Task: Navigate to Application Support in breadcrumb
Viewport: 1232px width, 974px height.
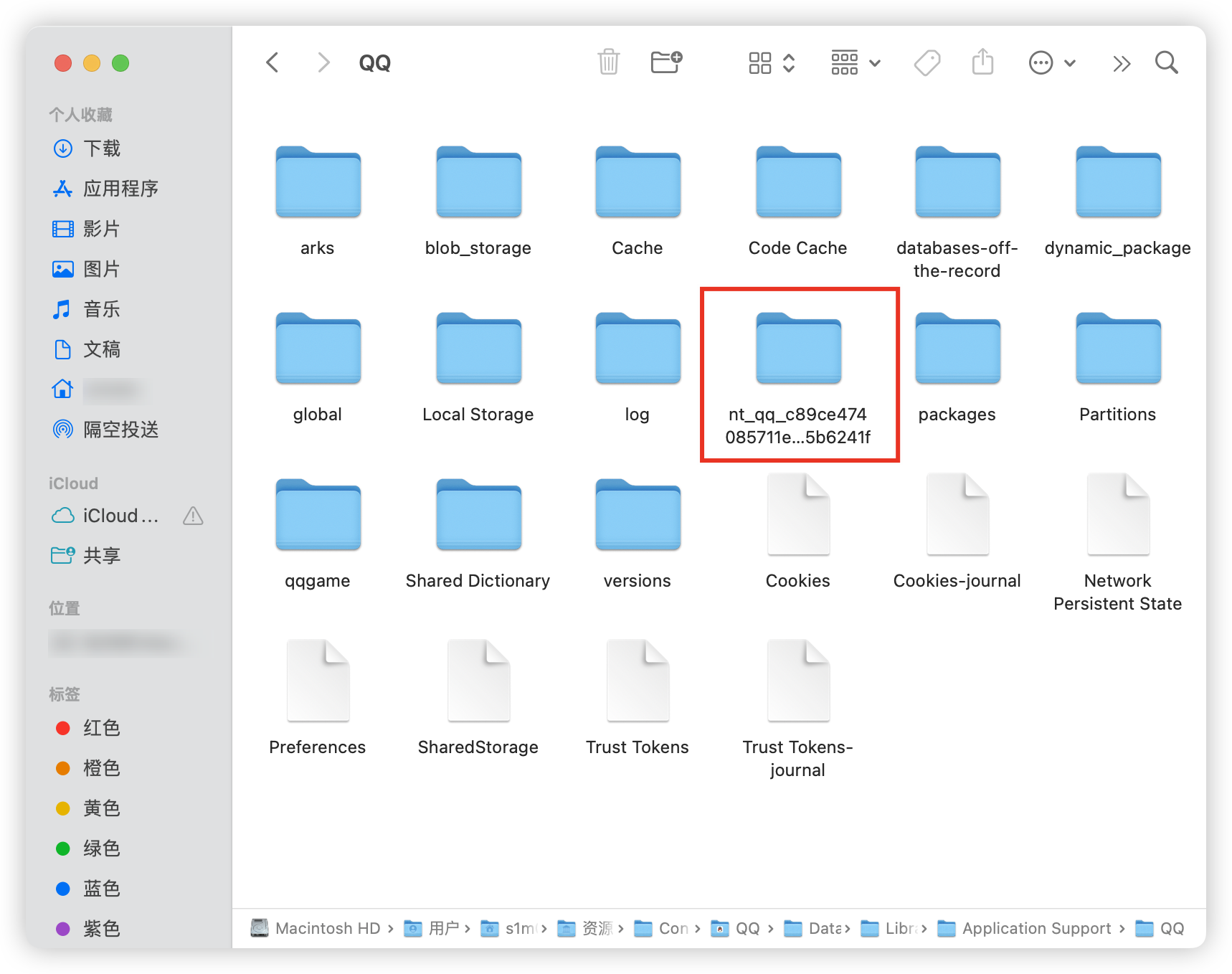Action: [x=1036, y=927]
